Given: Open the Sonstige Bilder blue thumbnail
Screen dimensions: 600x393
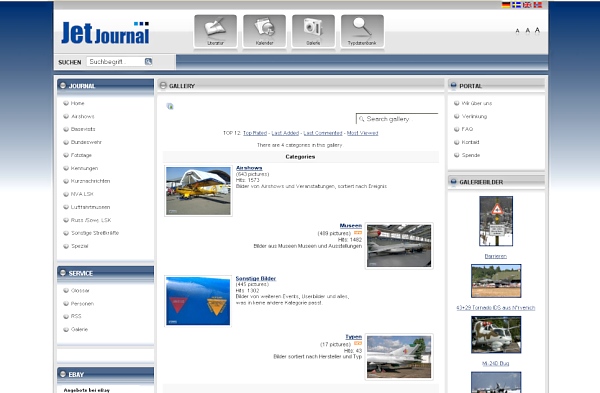Looking at the screenshot, I should coord(198,301).
